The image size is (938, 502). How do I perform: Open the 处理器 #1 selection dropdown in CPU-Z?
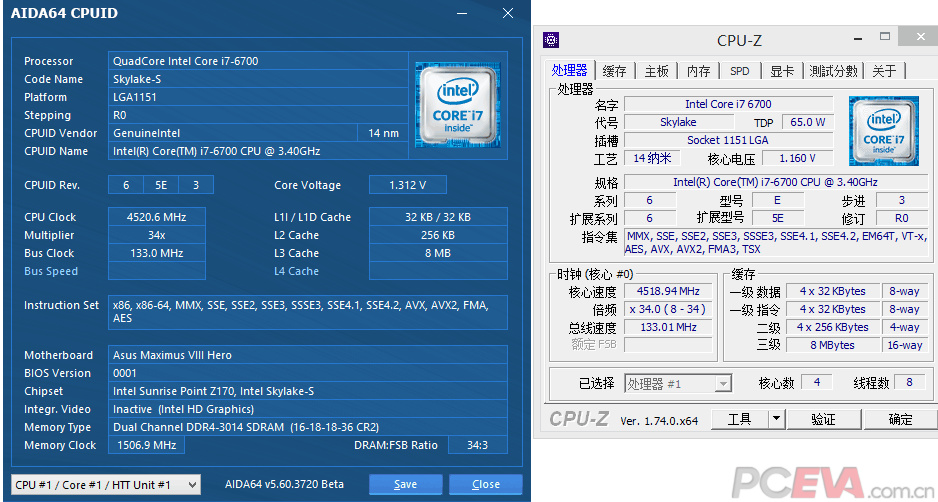678,384
